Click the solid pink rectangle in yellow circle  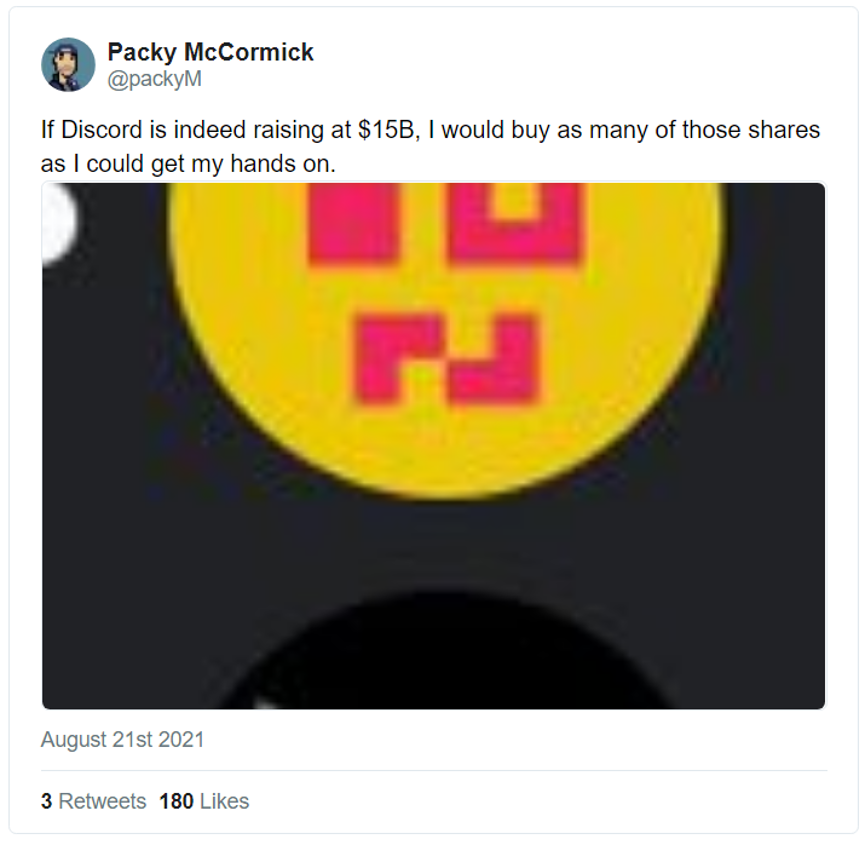(352, 223)
